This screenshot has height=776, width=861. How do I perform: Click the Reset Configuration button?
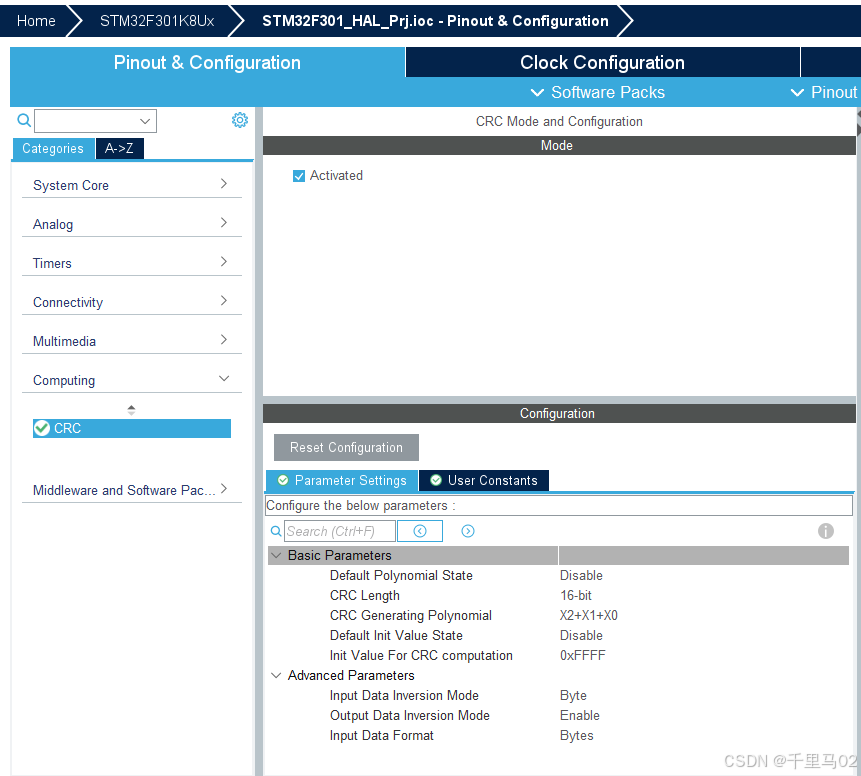346,448
